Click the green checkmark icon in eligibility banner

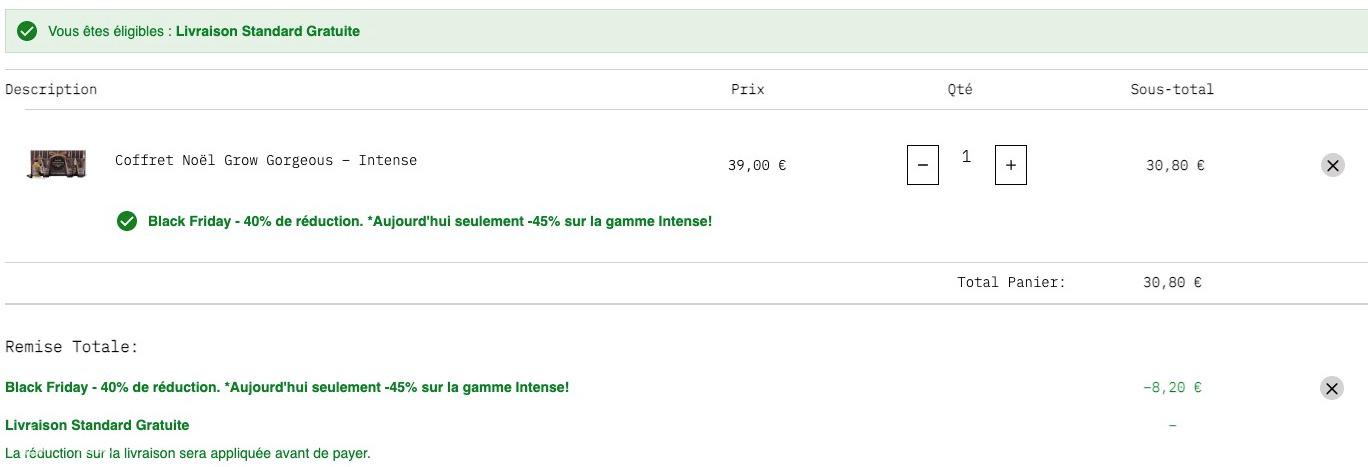[28, 31]
